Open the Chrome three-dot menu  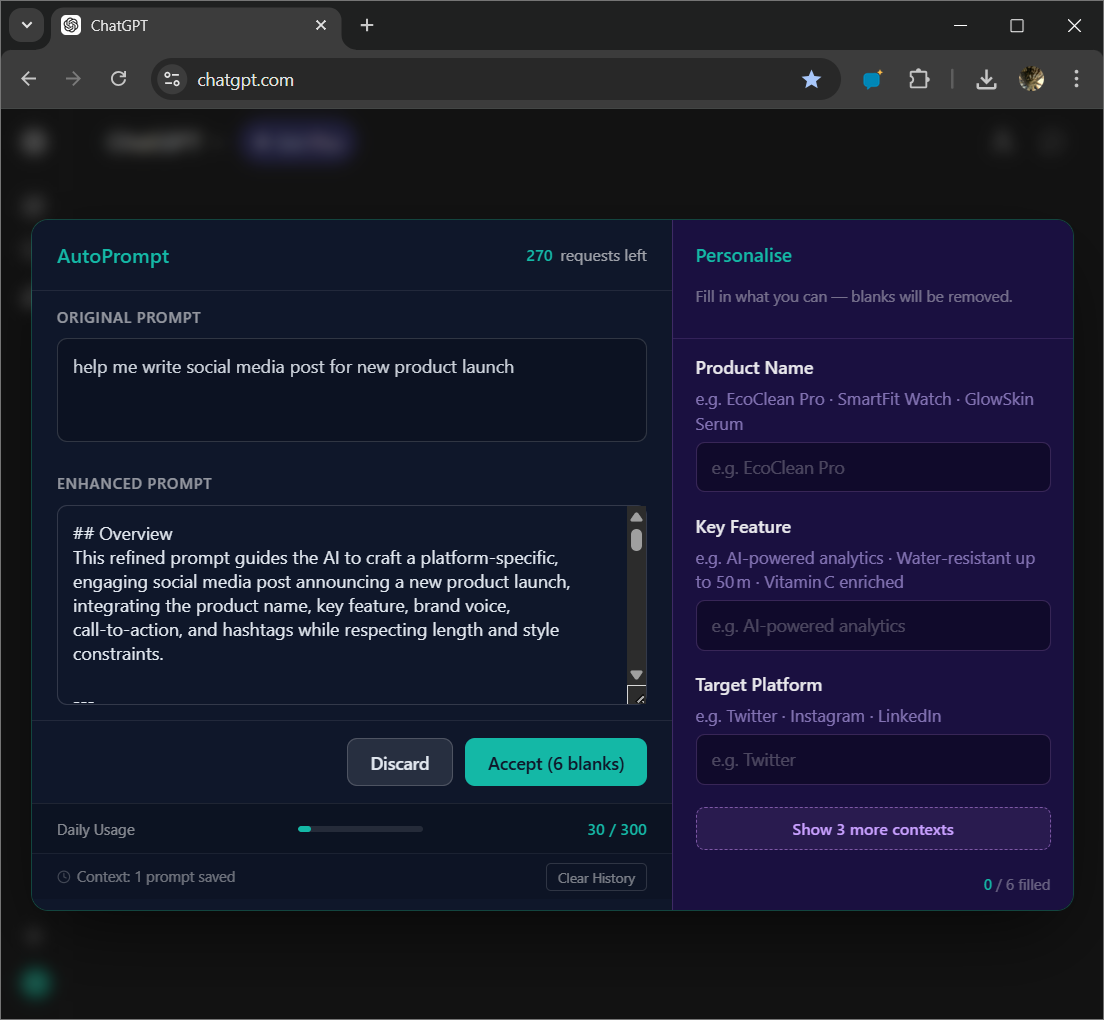[x=1077, y=78]
